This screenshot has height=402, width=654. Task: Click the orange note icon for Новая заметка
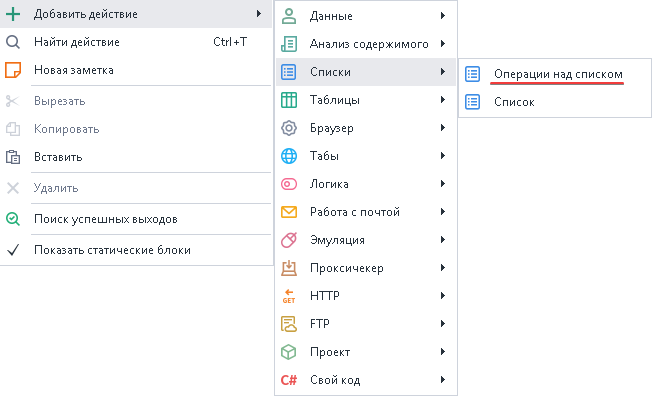[x=13, y=70]
